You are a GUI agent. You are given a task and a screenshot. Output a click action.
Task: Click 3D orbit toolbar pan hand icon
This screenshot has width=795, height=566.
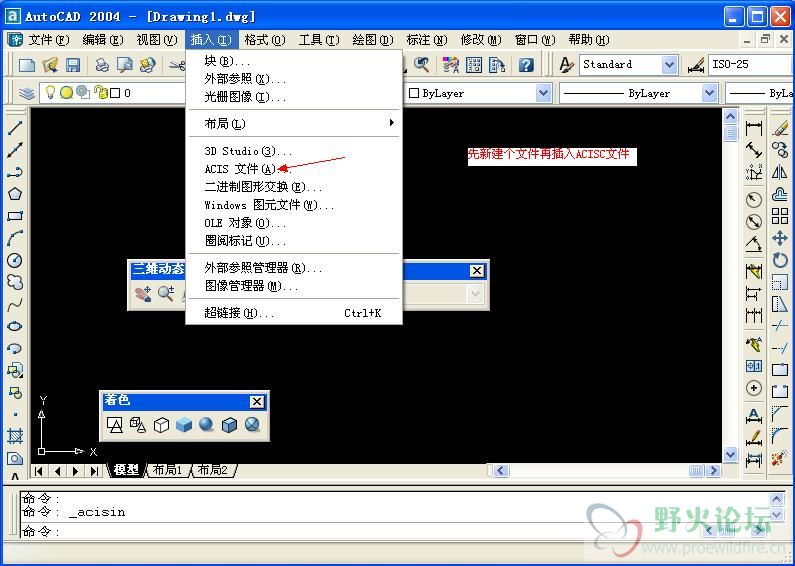(x=143, y=294)
